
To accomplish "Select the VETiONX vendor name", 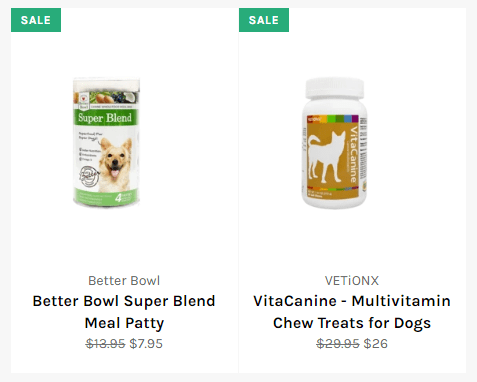I will (x=352, y=281).
